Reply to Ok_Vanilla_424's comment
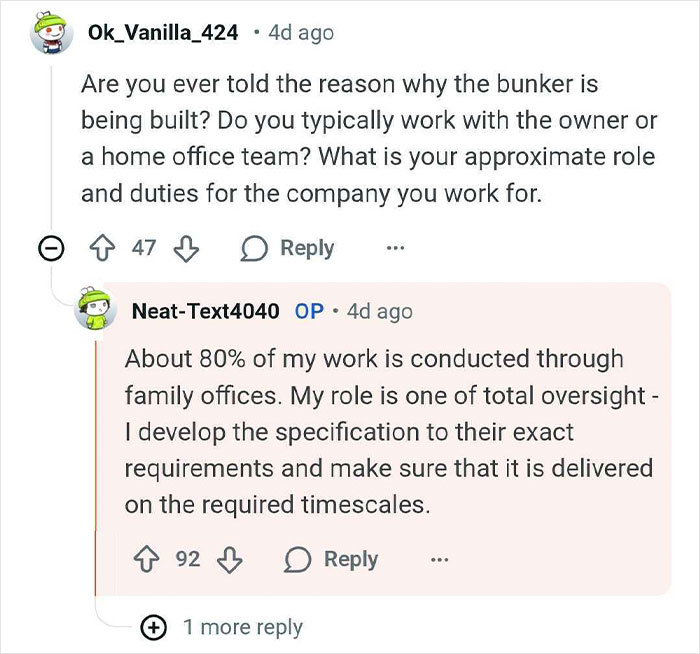Viewport: 700px width, 654px height. (306, 248)
